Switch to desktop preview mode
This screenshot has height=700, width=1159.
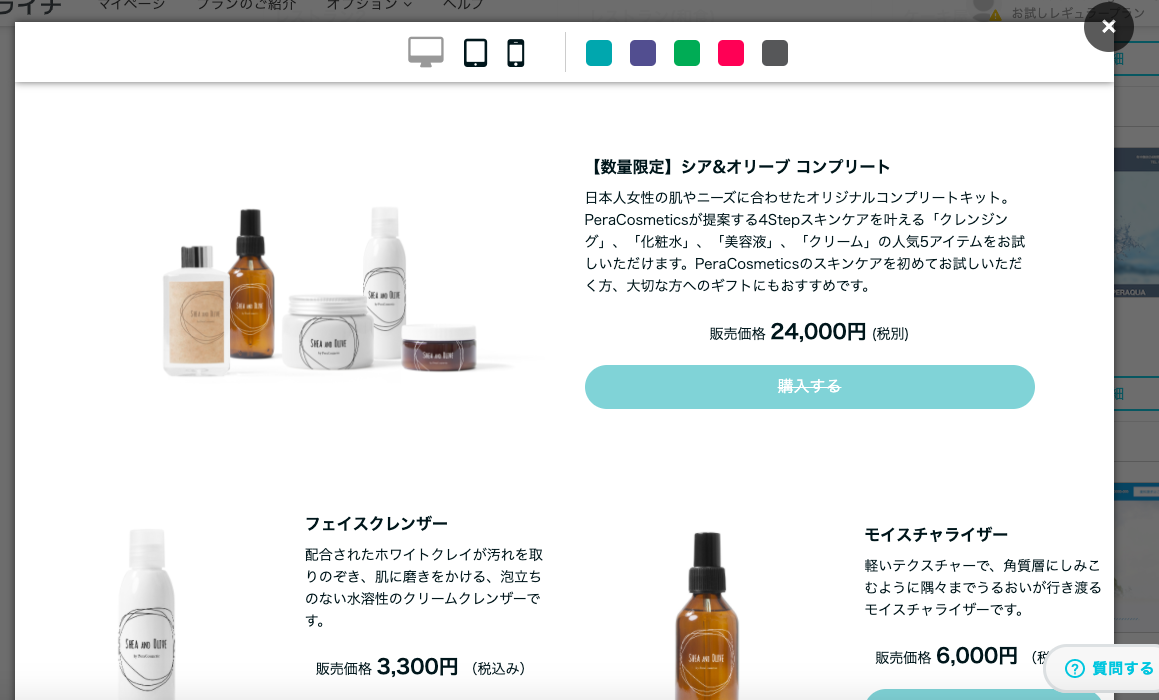[x=426, y=52]
